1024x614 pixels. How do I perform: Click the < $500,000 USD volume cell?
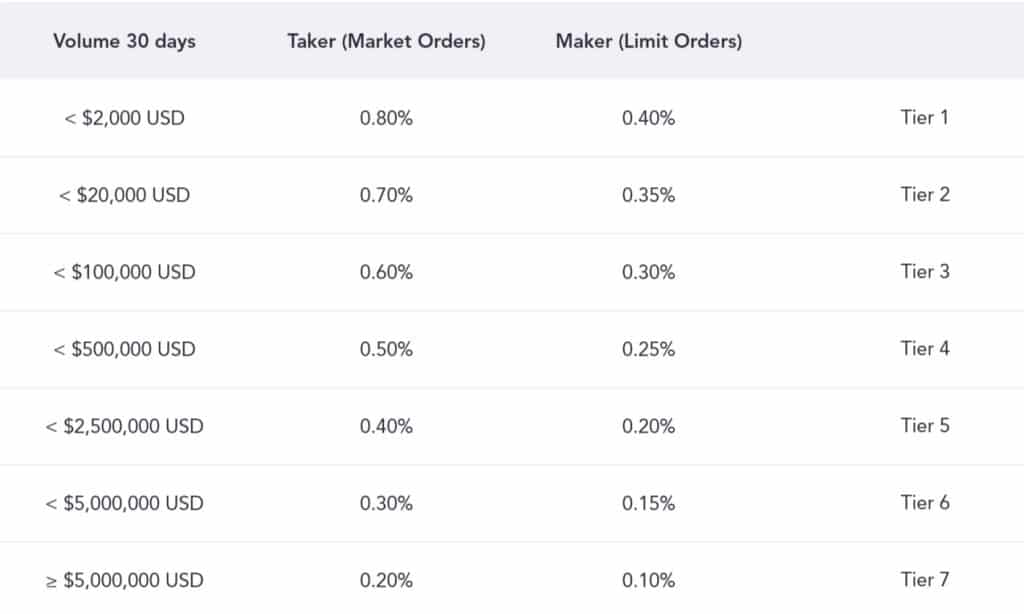(124, 349)
